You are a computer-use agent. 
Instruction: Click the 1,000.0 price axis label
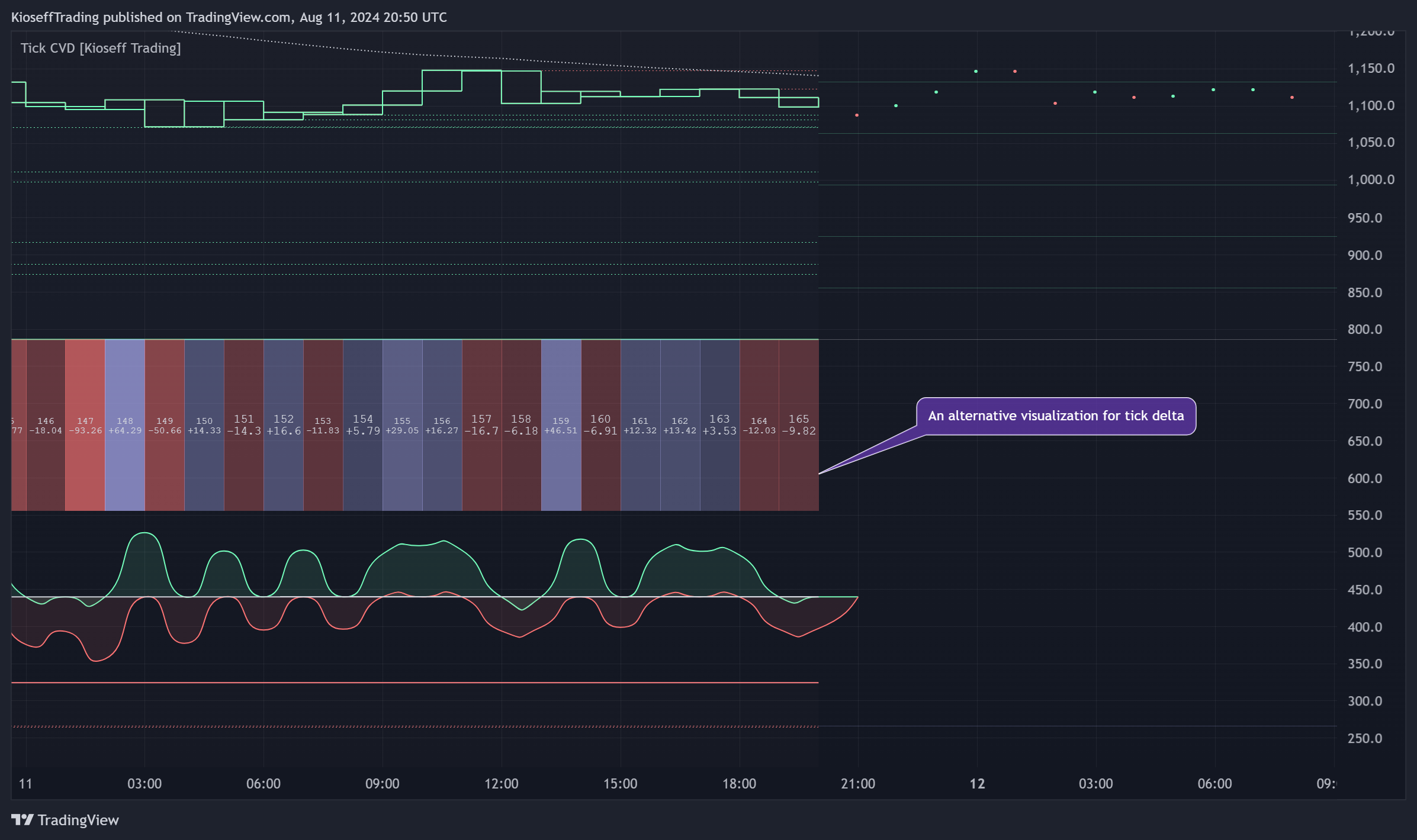point(1371,180)
